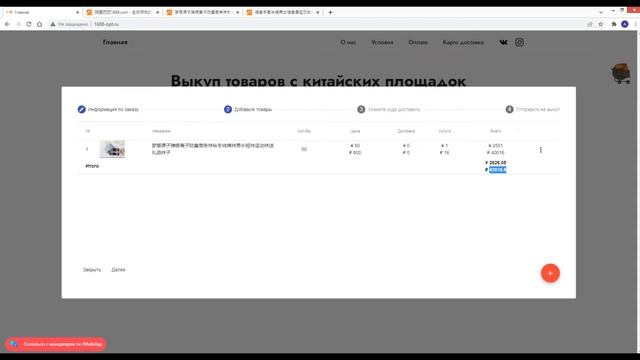Reload the page with refresh icon
The height and width of the screenshot is (360, 640).
29,24
